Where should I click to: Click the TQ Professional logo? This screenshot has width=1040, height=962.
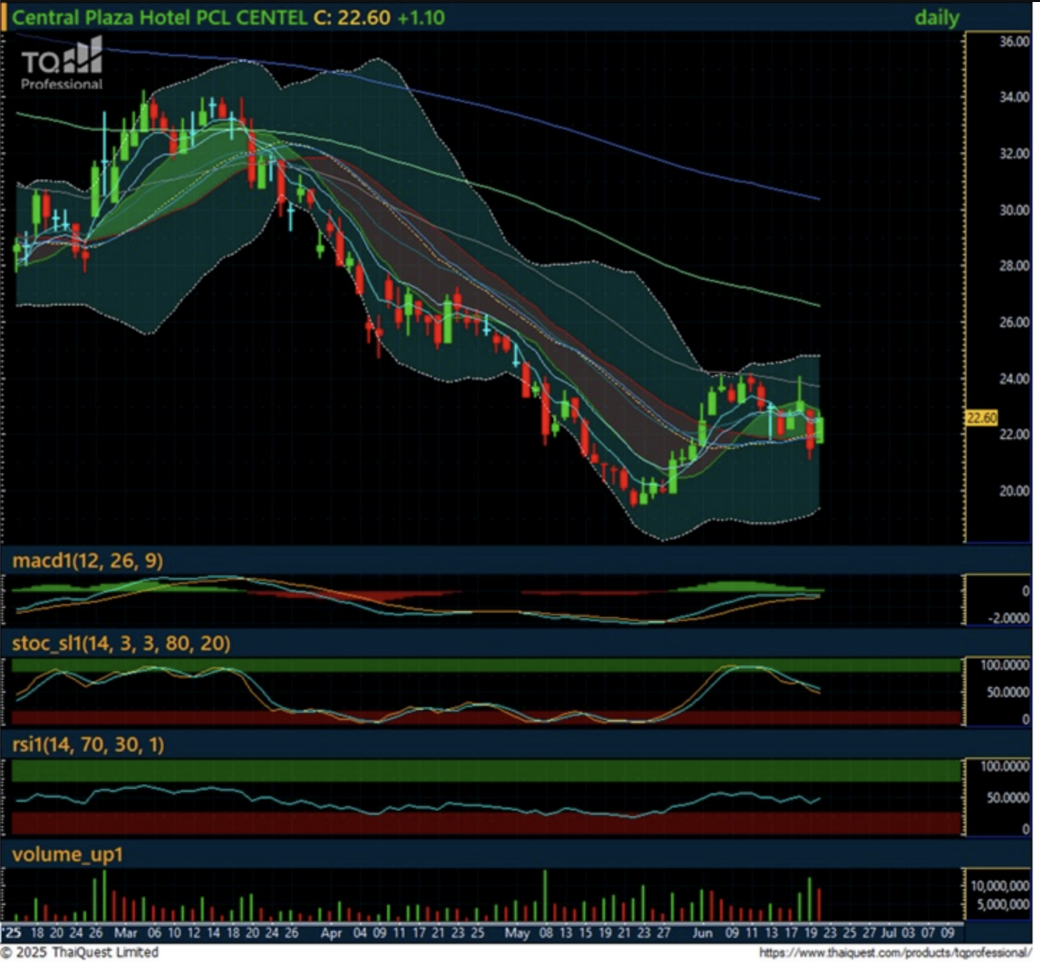click(62, 63)
